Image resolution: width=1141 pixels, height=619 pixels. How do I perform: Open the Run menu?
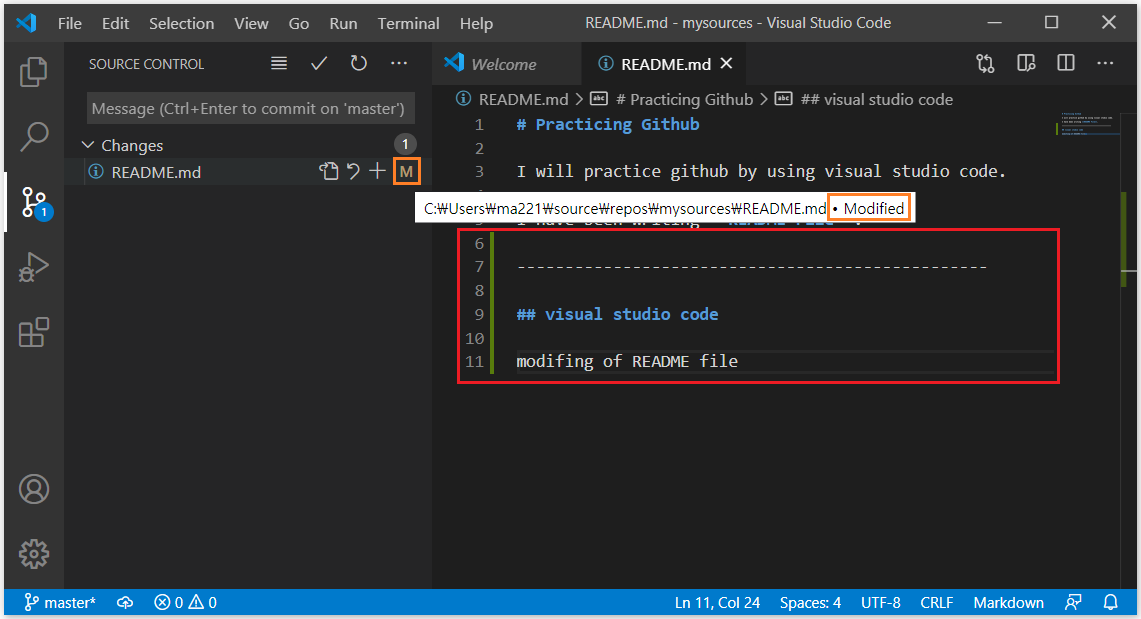[343, 23]
